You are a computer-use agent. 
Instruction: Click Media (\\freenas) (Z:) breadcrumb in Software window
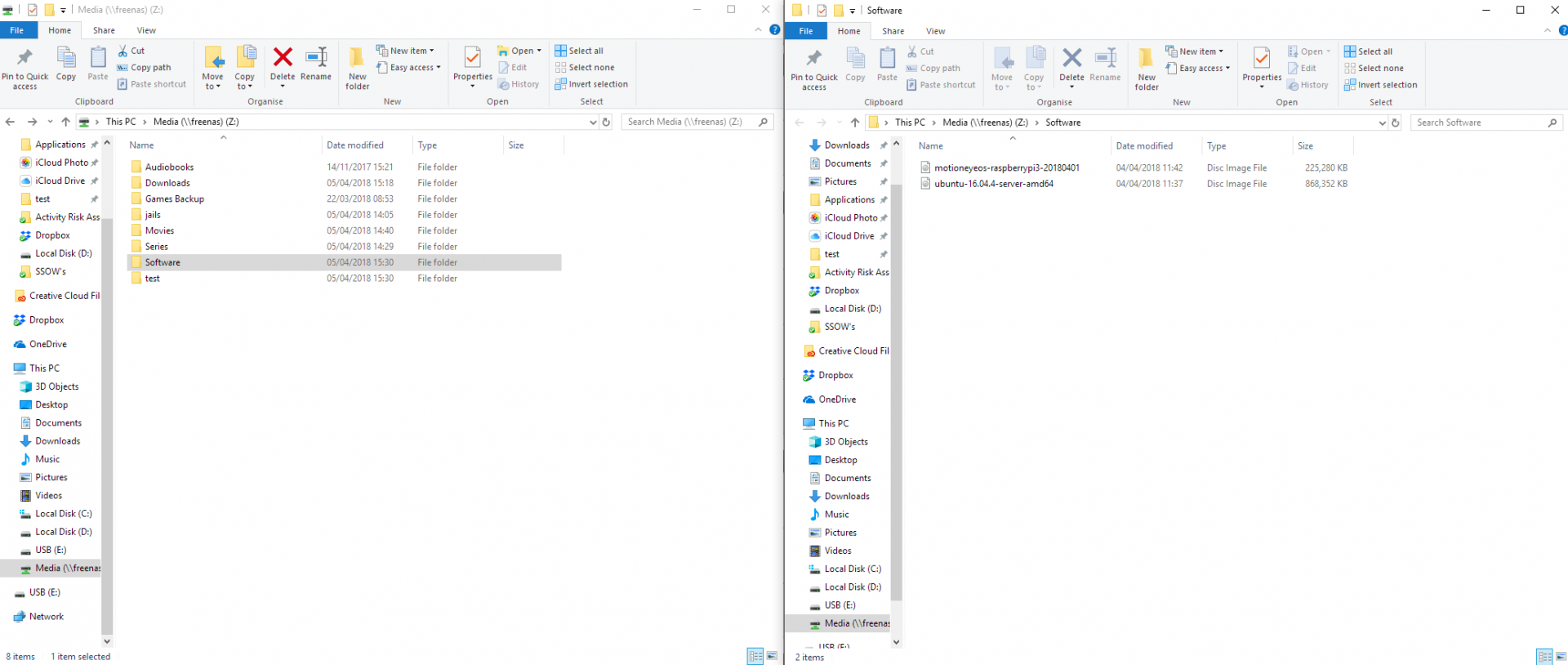tap(985, 123)
